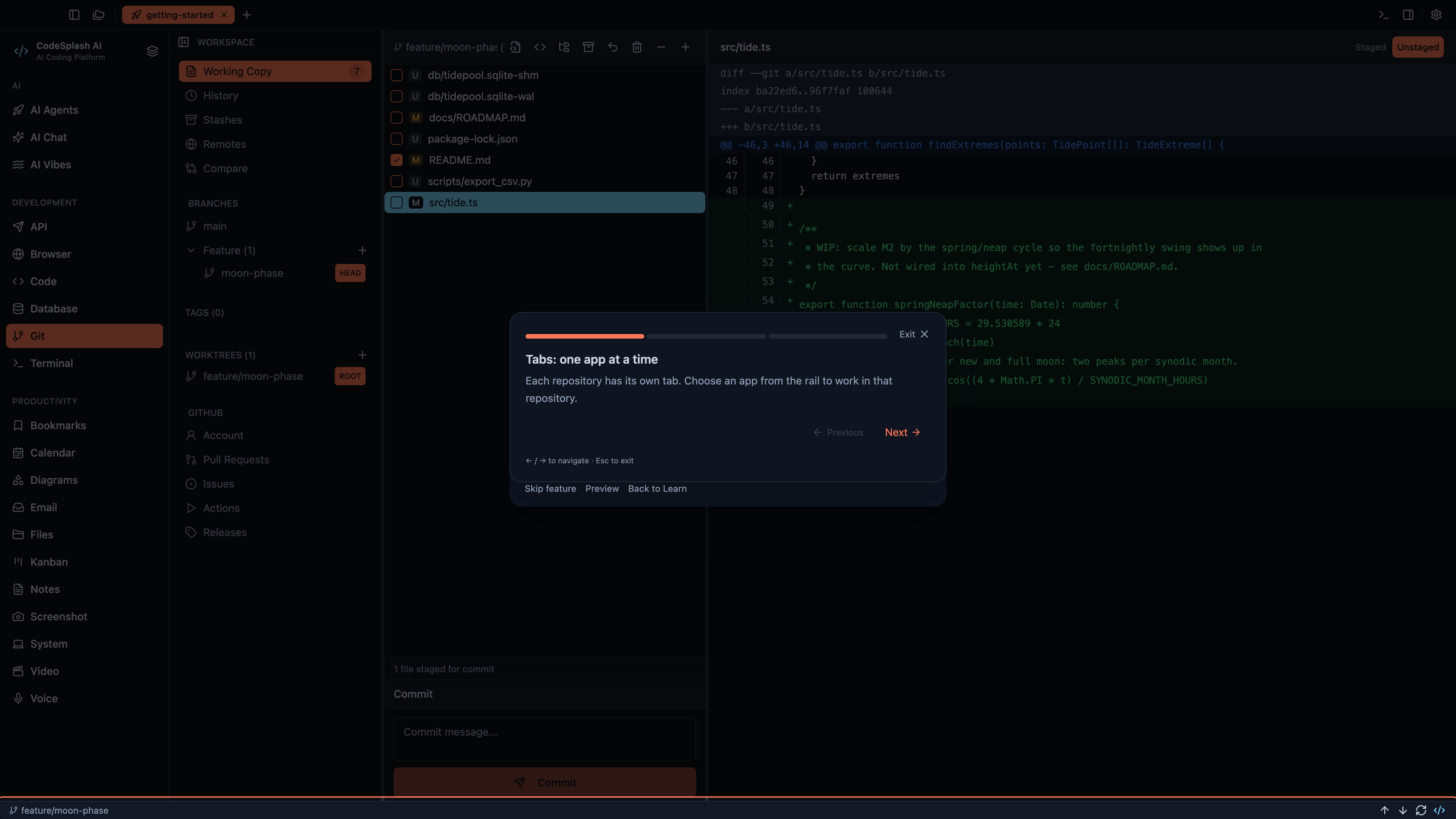
Task: Check the docs/ROADMAP.md checkbox
Action: point(397,118)
